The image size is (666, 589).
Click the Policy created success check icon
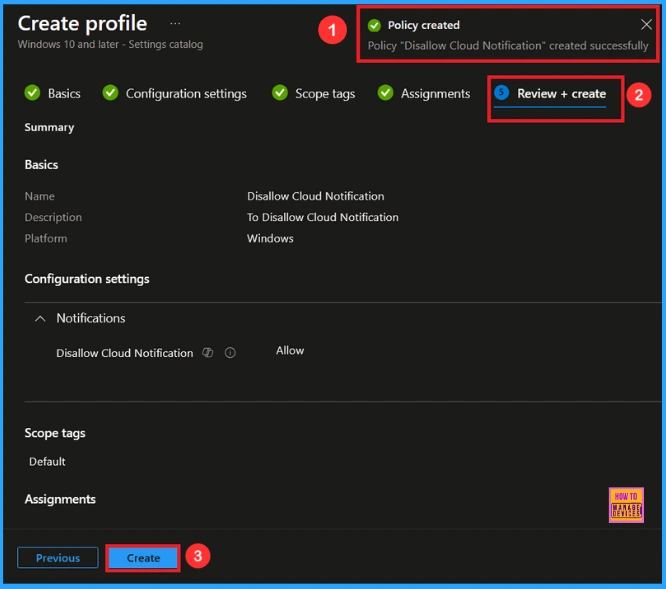pos(374,25)
